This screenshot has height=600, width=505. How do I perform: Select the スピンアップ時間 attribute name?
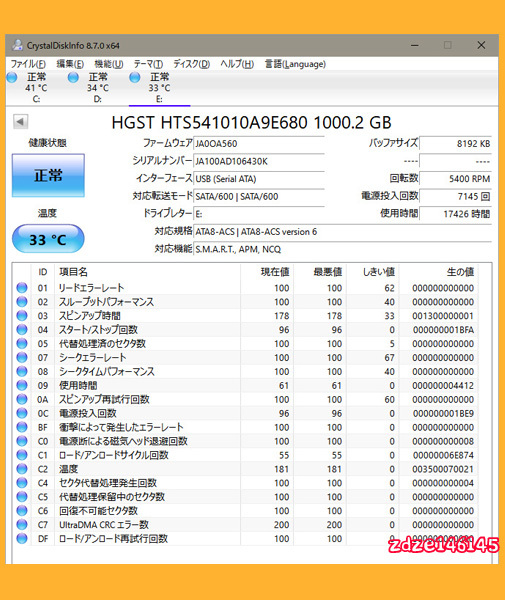pyautogui.click(x=90, y=316)
